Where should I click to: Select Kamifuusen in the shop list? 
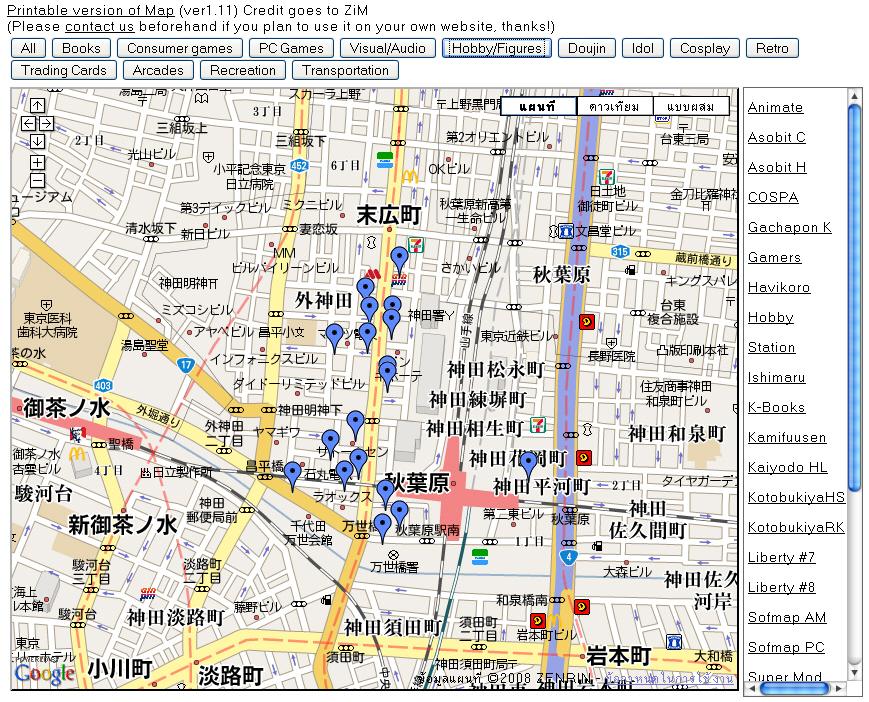[787, 437]
